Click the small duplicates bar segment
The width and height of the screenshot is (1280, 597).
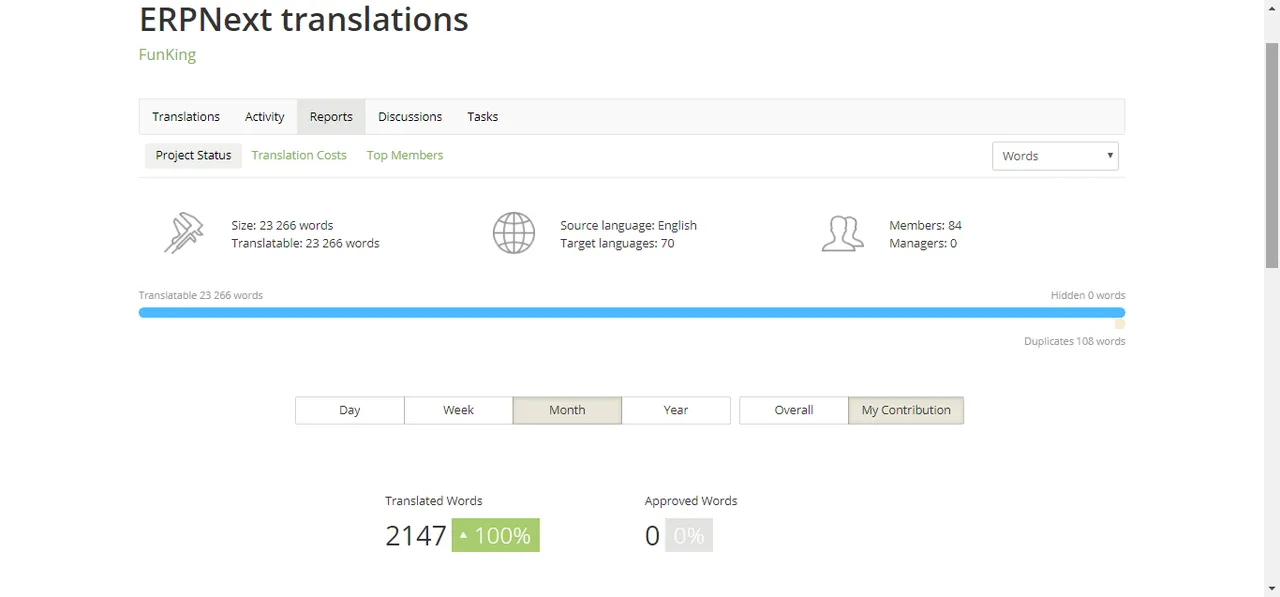[x=1120, y=324]
